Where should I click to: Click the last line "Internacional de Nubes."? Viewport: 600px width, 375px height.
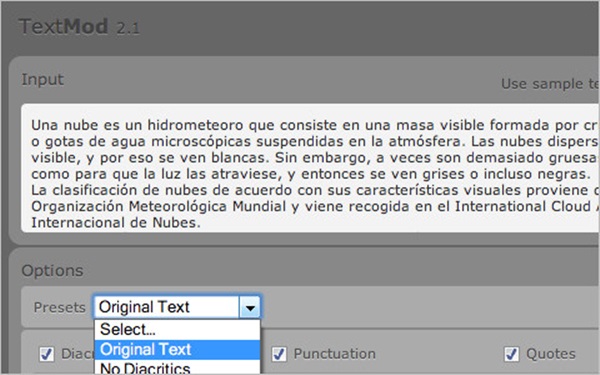pos(116,222)
